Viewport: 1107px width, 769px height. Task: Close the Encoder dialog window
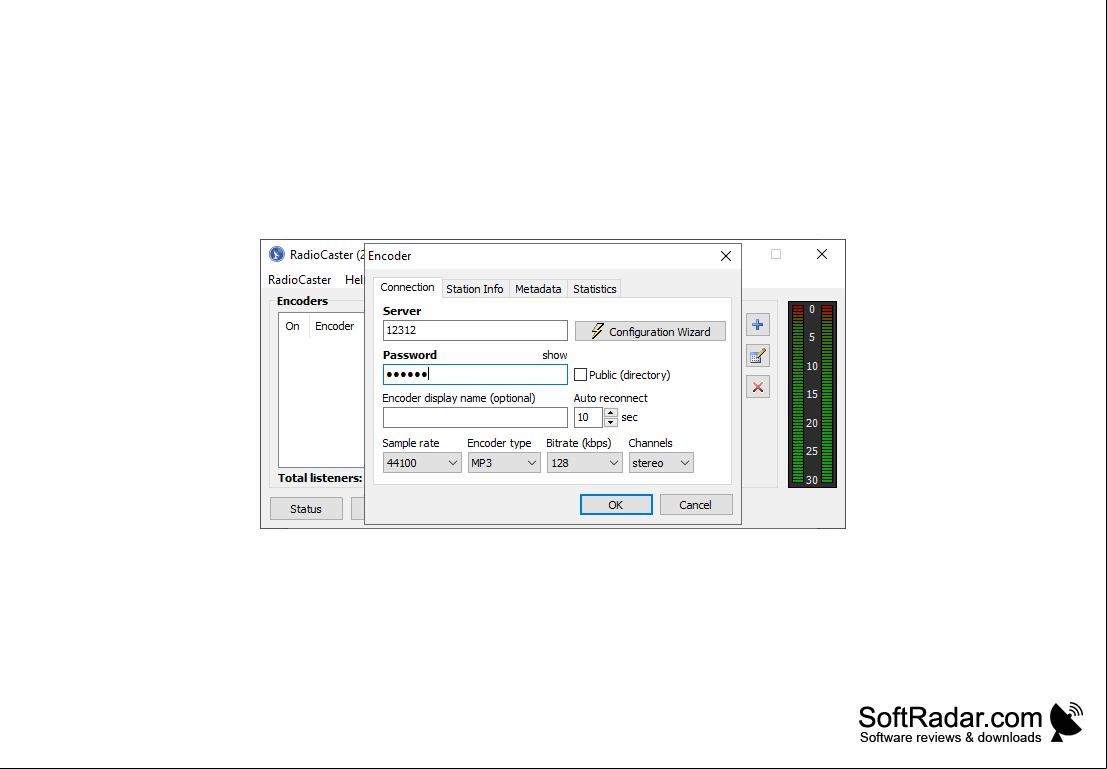726,256
